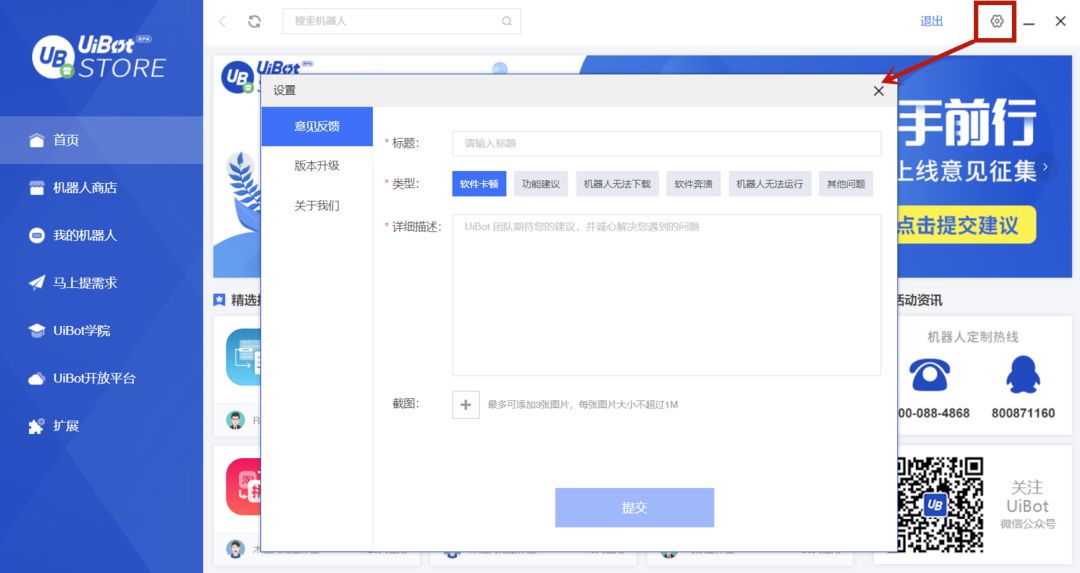Switch to the 版本升级 tab
The height and width of the screenshot is (573, 1080).
[317, 166]
